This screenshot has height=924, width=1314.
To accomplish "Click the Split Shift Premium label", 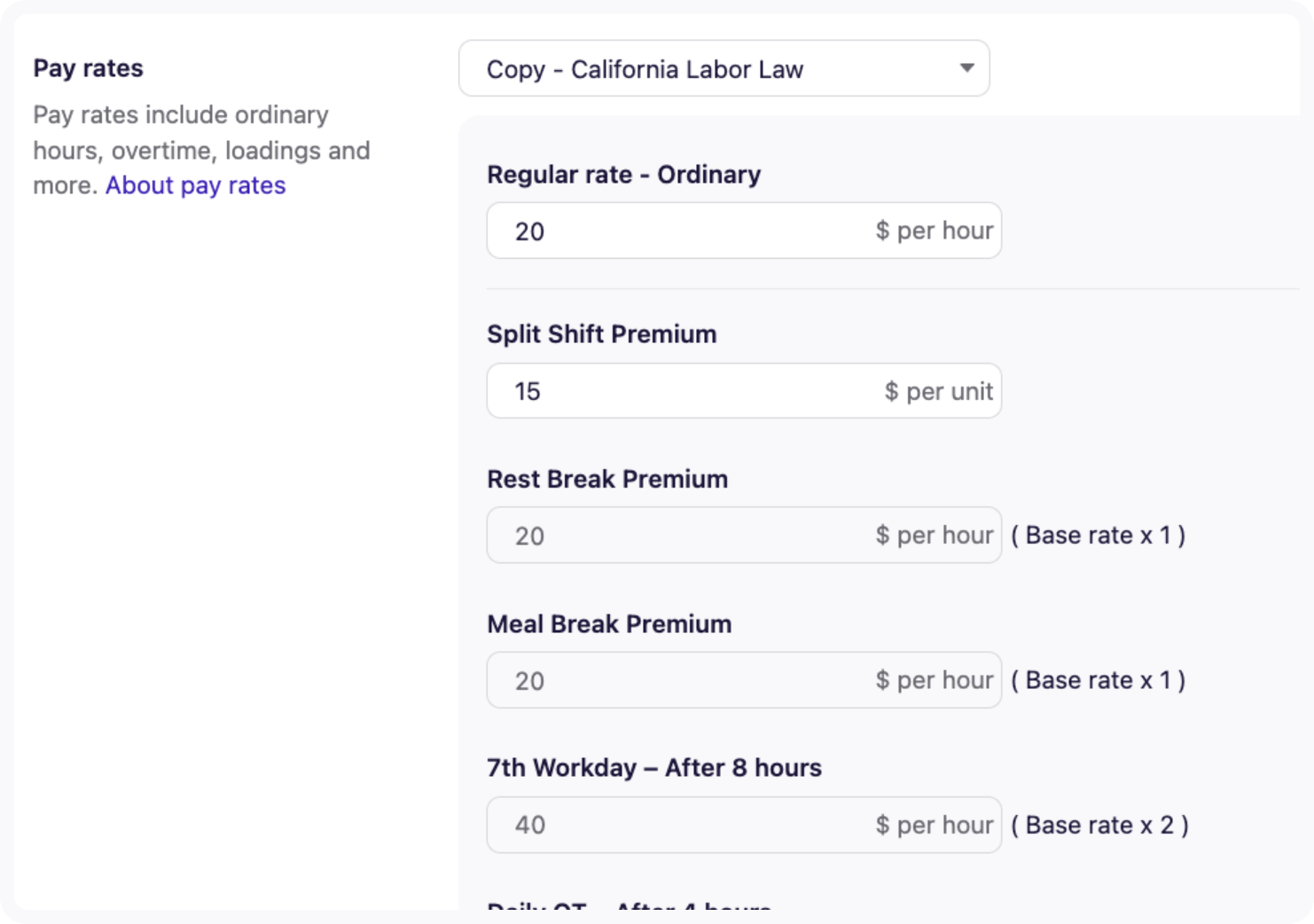I will click(x=601, y=334).
